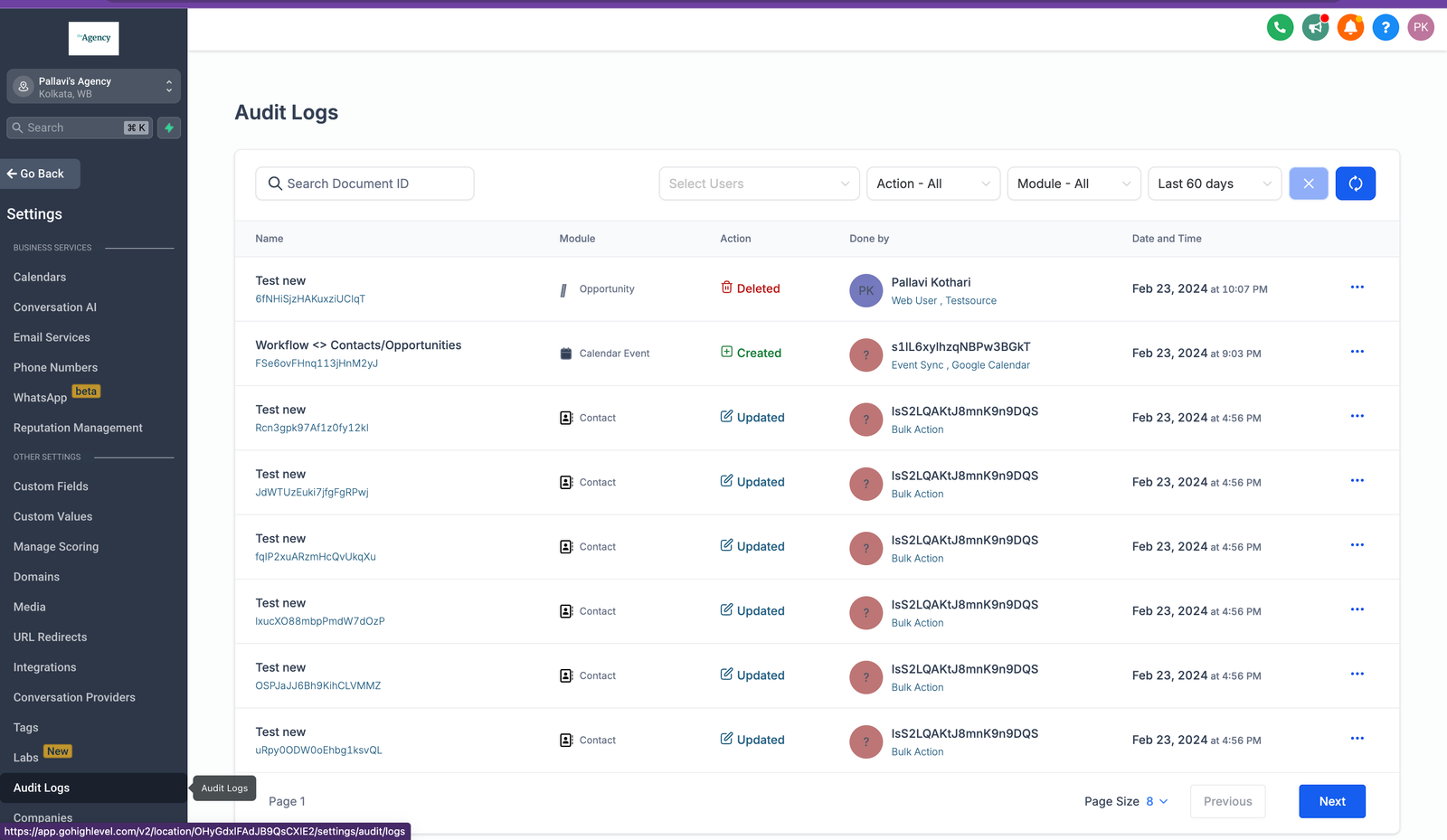1447x840 pixels.
Task: Click the PK profile avatar in header
Action: tap(1421, 28)
